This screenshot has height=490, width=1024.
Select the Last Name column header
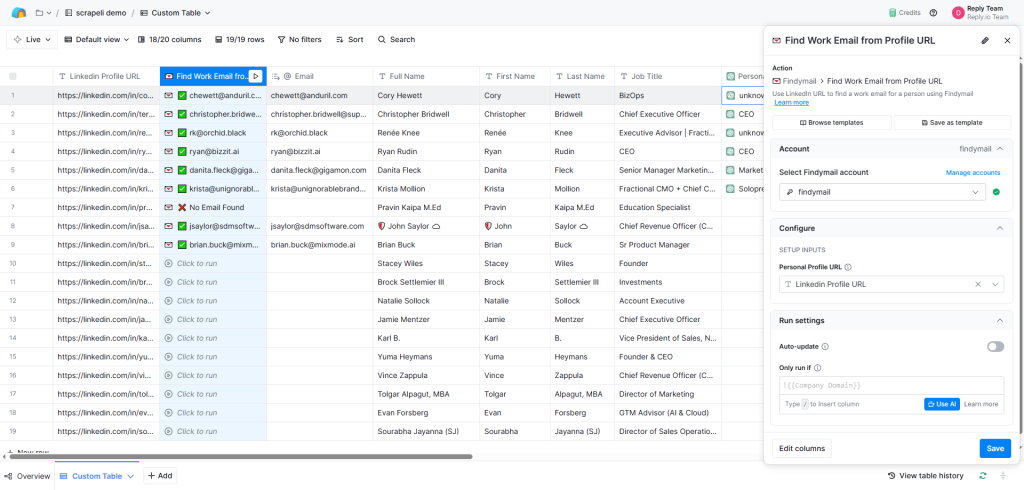(x=583, y=76)
